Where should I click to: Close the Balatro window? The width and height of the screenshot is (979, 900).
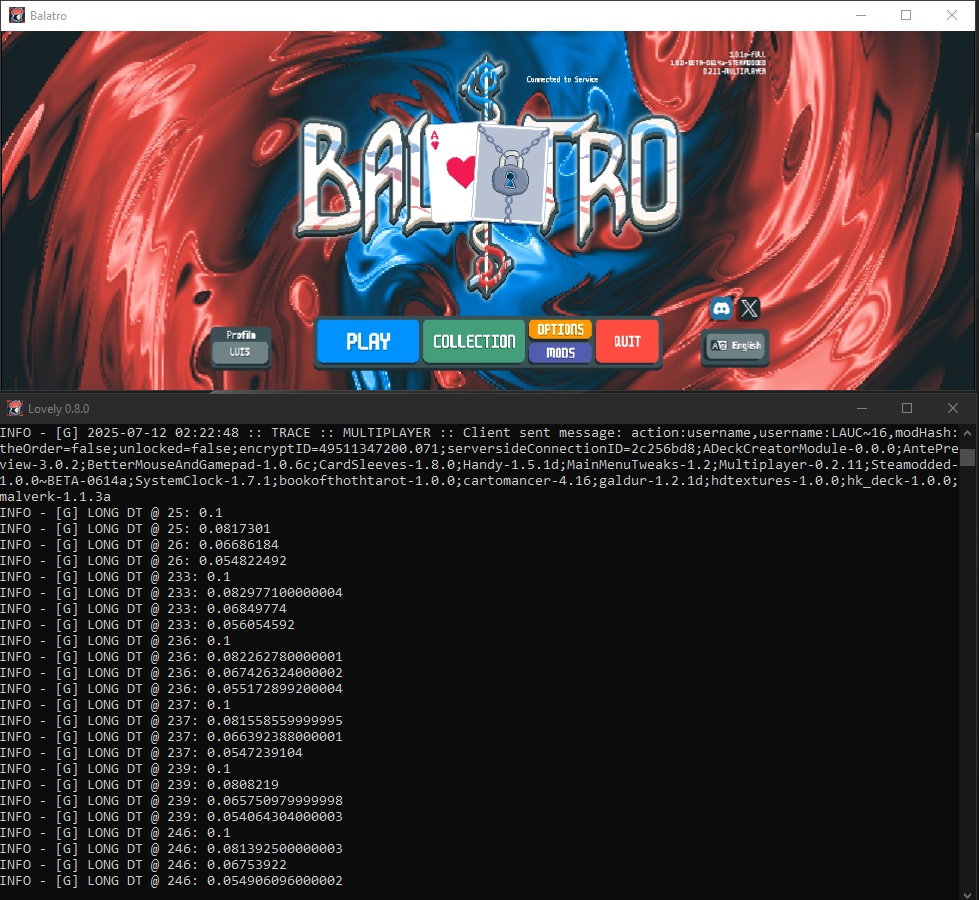pyautogui.click(x=952, y=15)
